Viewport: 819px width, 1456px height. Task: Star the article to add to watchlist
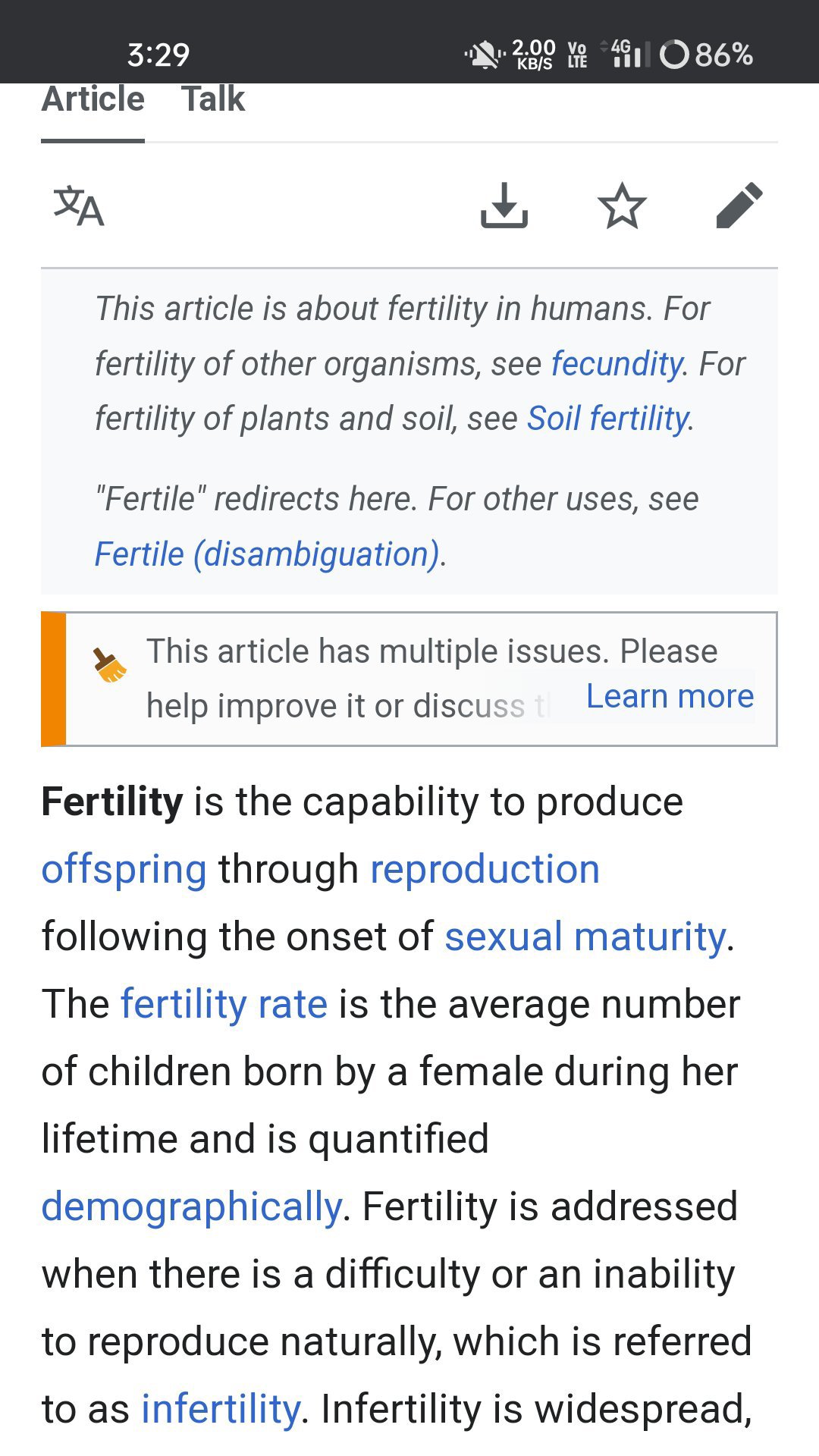coord(622,206)
